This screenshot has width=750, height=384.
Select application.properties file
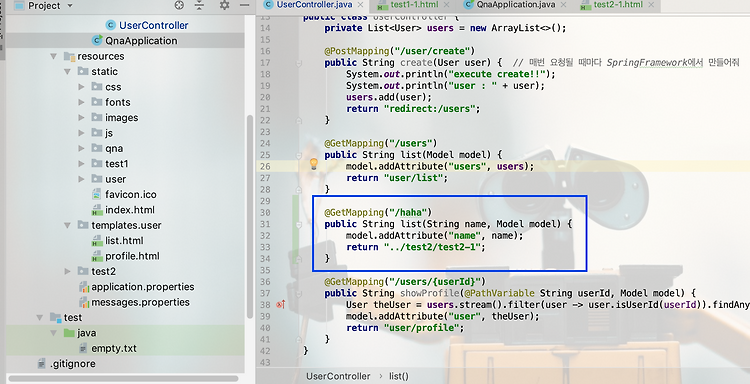(143, 287)
